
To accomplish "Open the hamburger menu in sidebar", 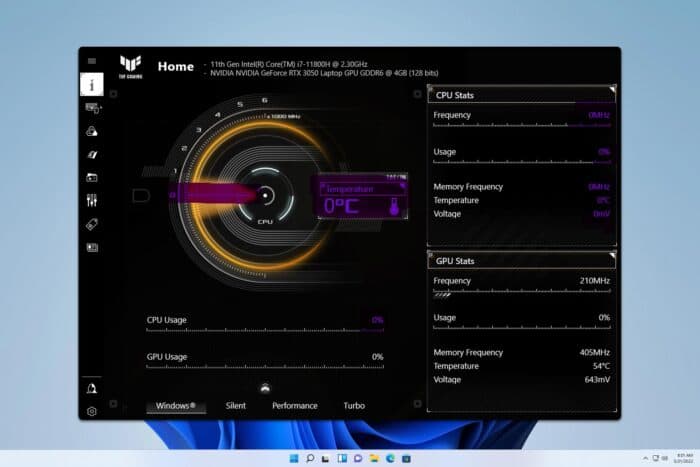I will click(92, 61).
